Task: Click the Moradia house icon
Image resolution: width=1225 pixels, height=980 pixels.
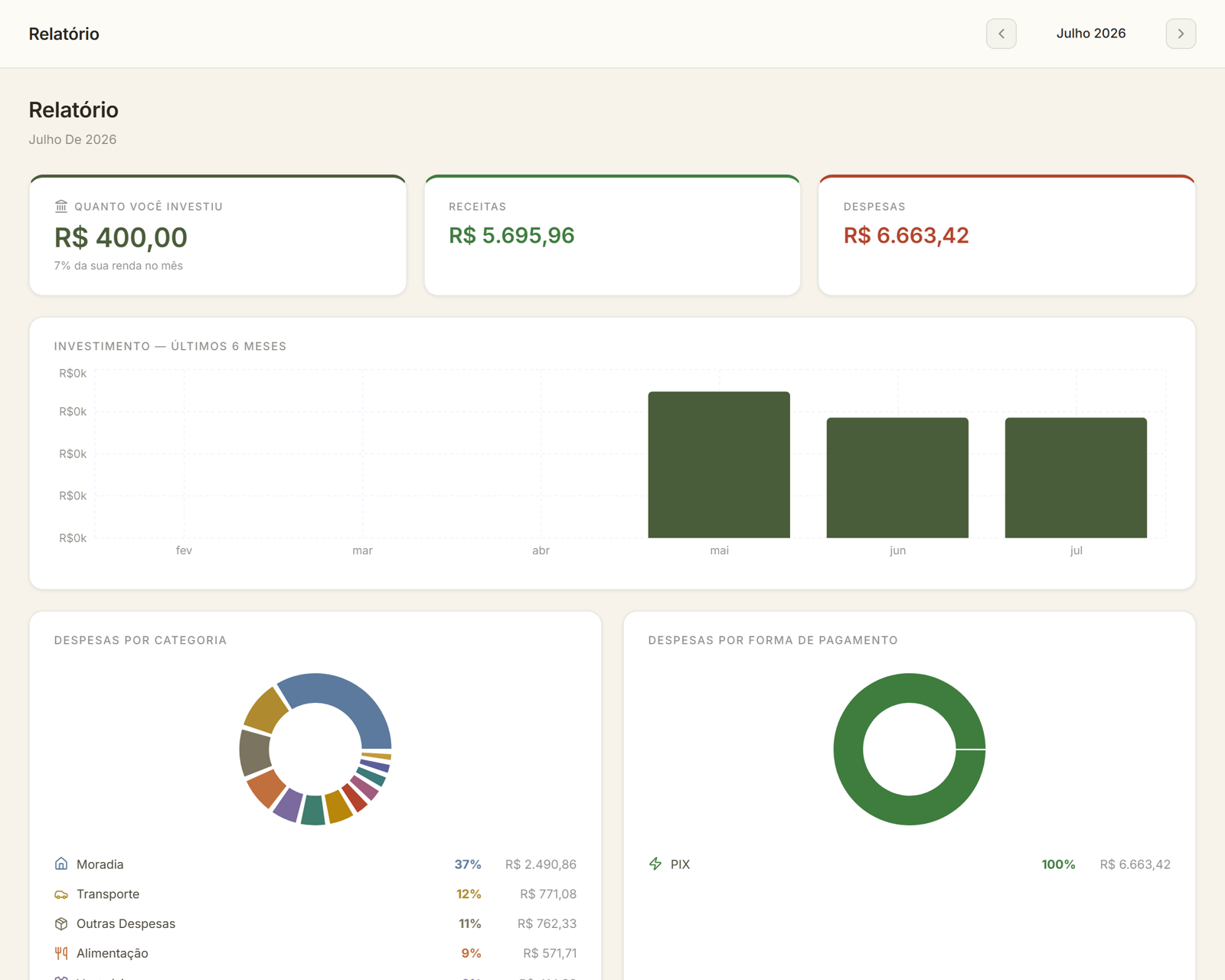Action: click(x=61, y=864)
